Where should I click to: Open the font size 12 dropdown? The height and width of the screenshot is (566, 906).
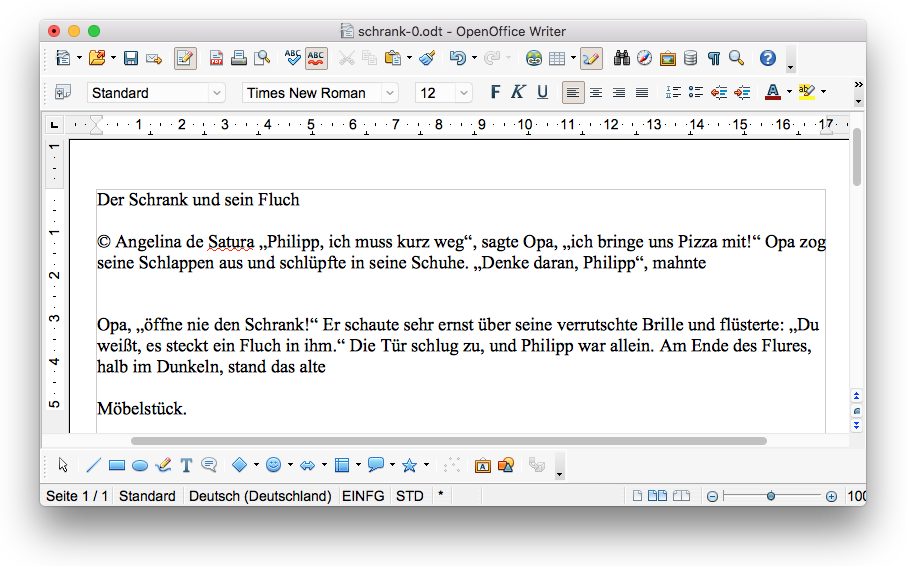pyautogui.click(x=463, y=93)
